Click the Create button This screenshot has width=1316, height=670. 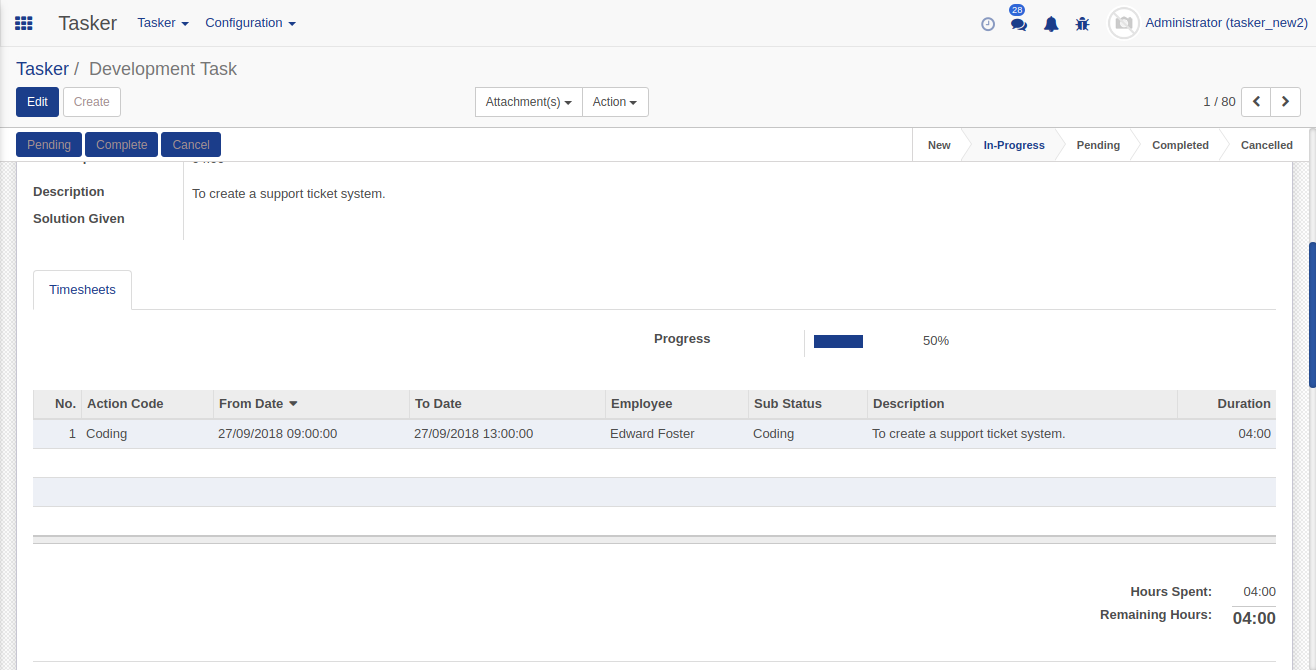pyautogui.click(x=92, y=102)
